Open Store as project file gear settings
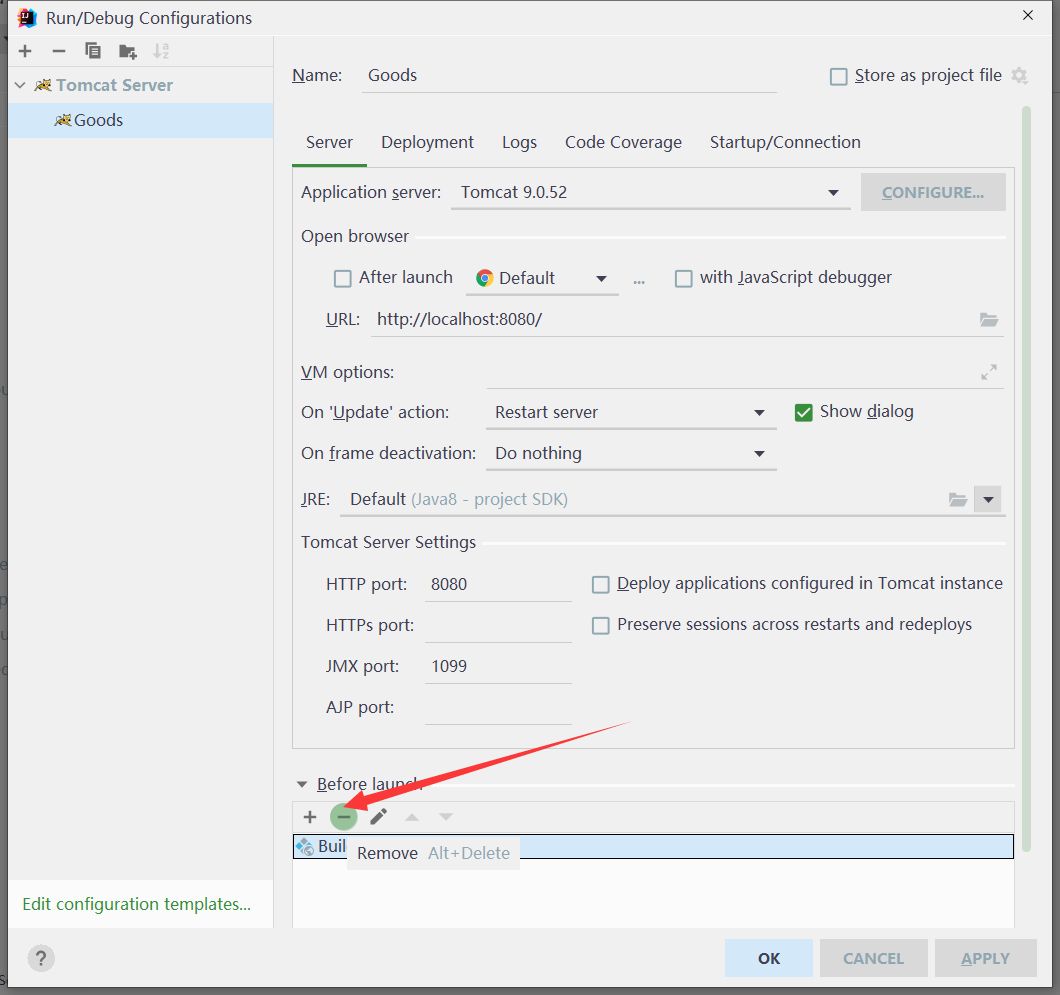Viewport: 1060px width, 995px height. (x=1019, y=76)
